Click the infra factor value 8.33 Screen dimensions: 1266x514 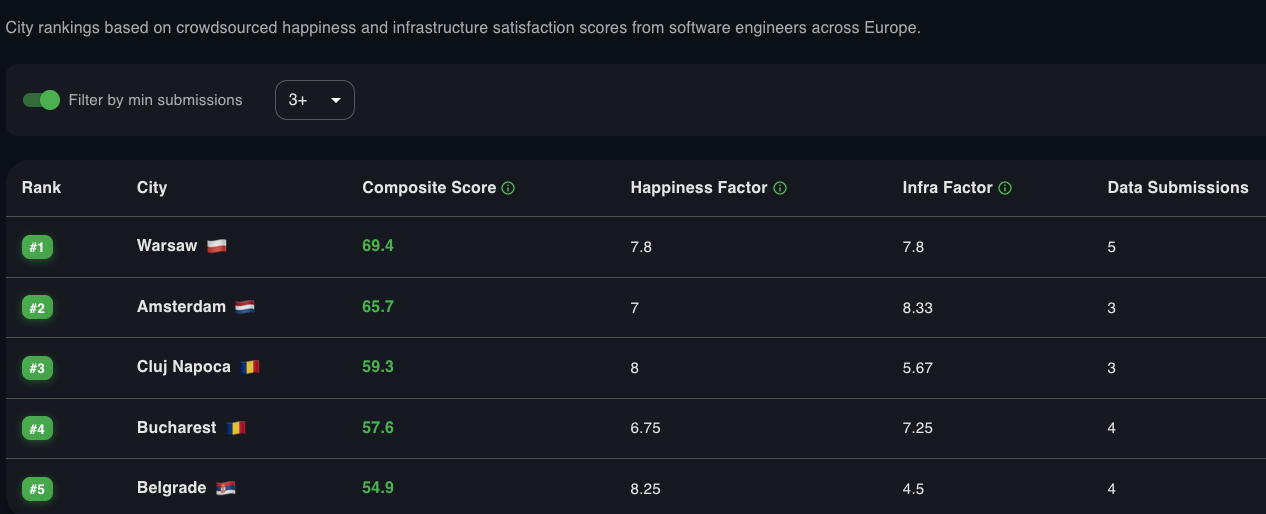click(917, 308)
